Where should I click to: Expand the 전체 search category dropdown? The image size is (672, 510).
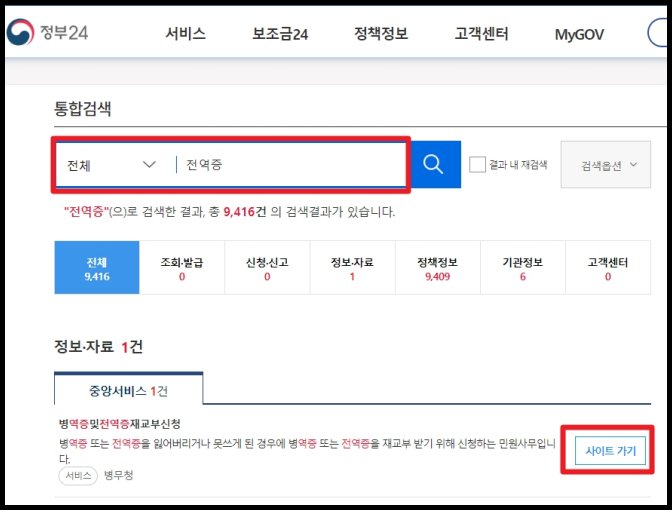(112, 165)
